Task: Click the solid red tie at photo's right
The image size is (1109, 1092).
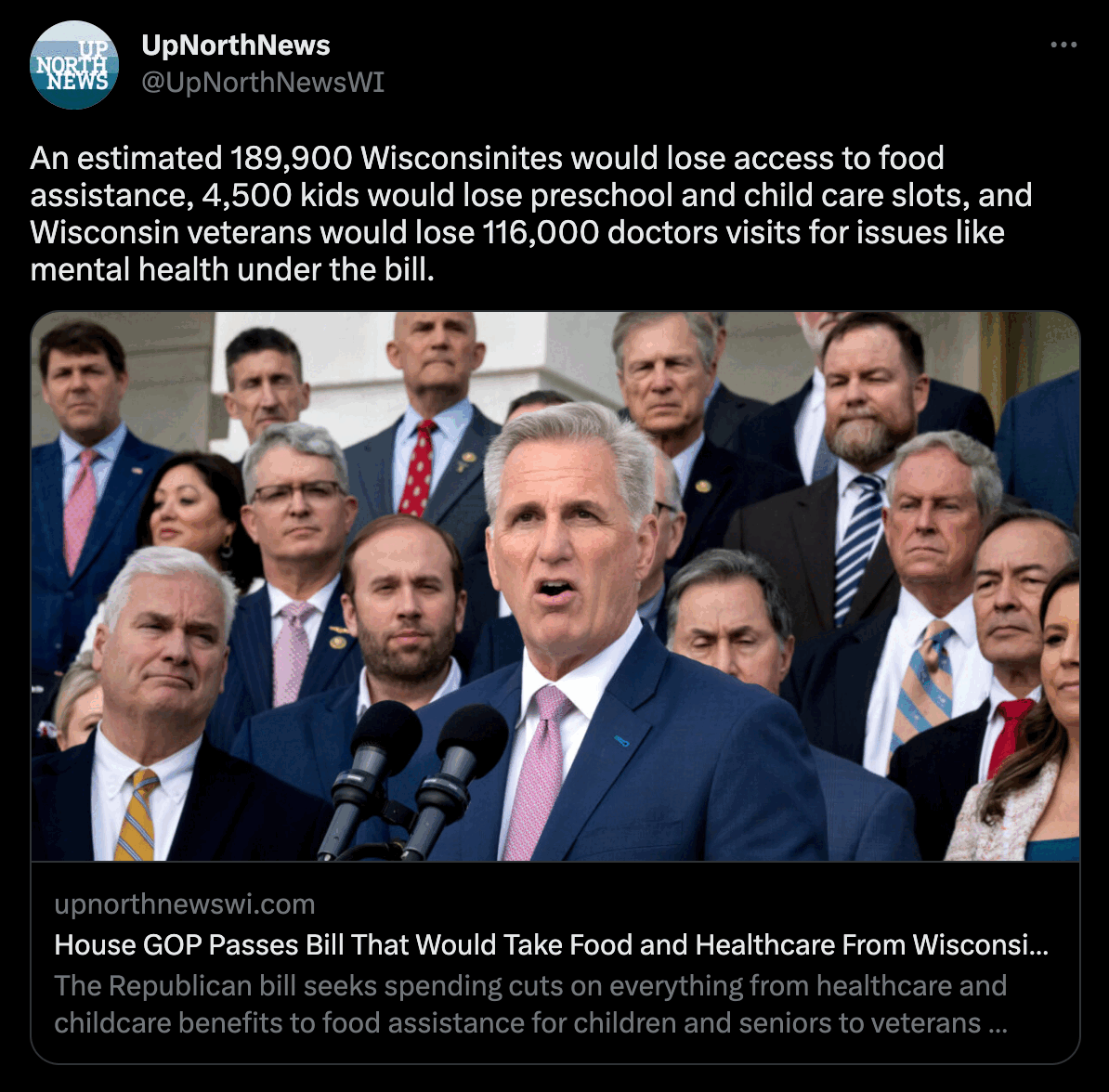Action: 1009,737
